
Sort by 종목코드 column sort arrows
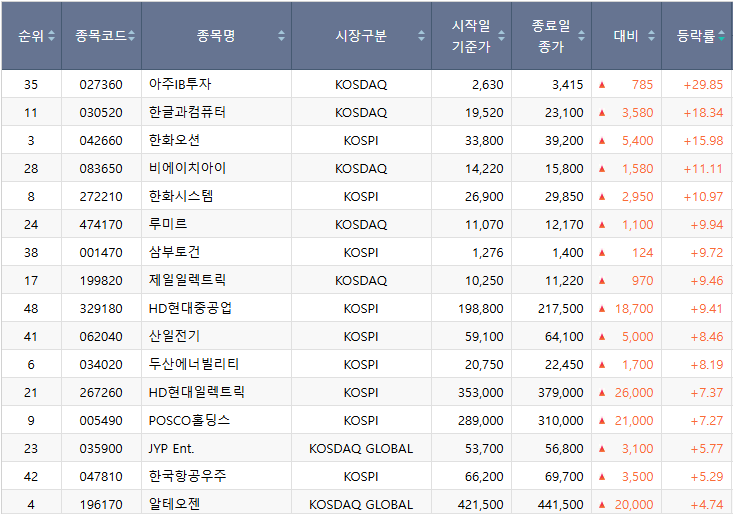pos(131,36)
